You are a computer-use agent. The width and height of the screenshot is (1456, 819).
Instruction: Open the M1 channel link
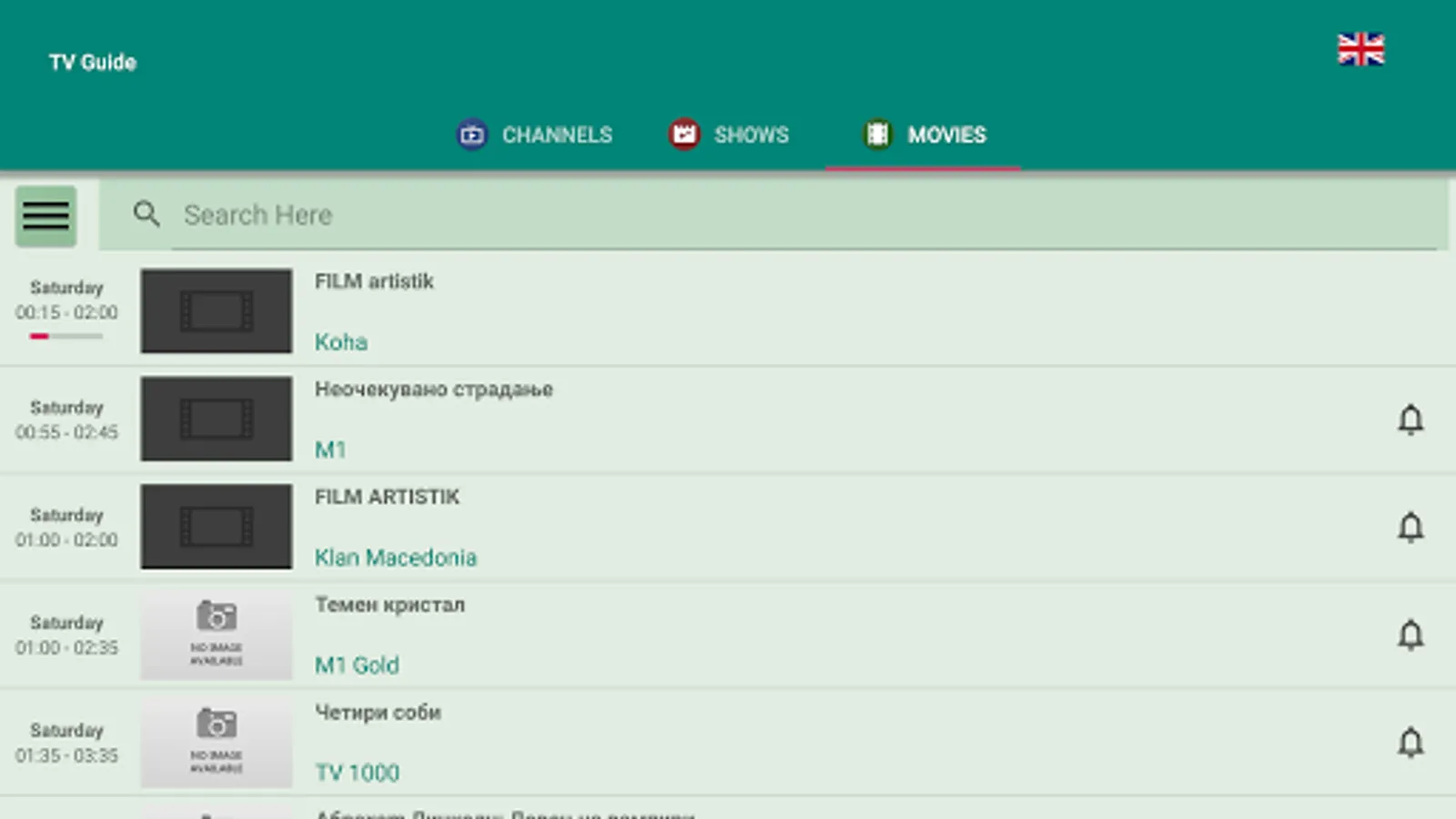330,450
